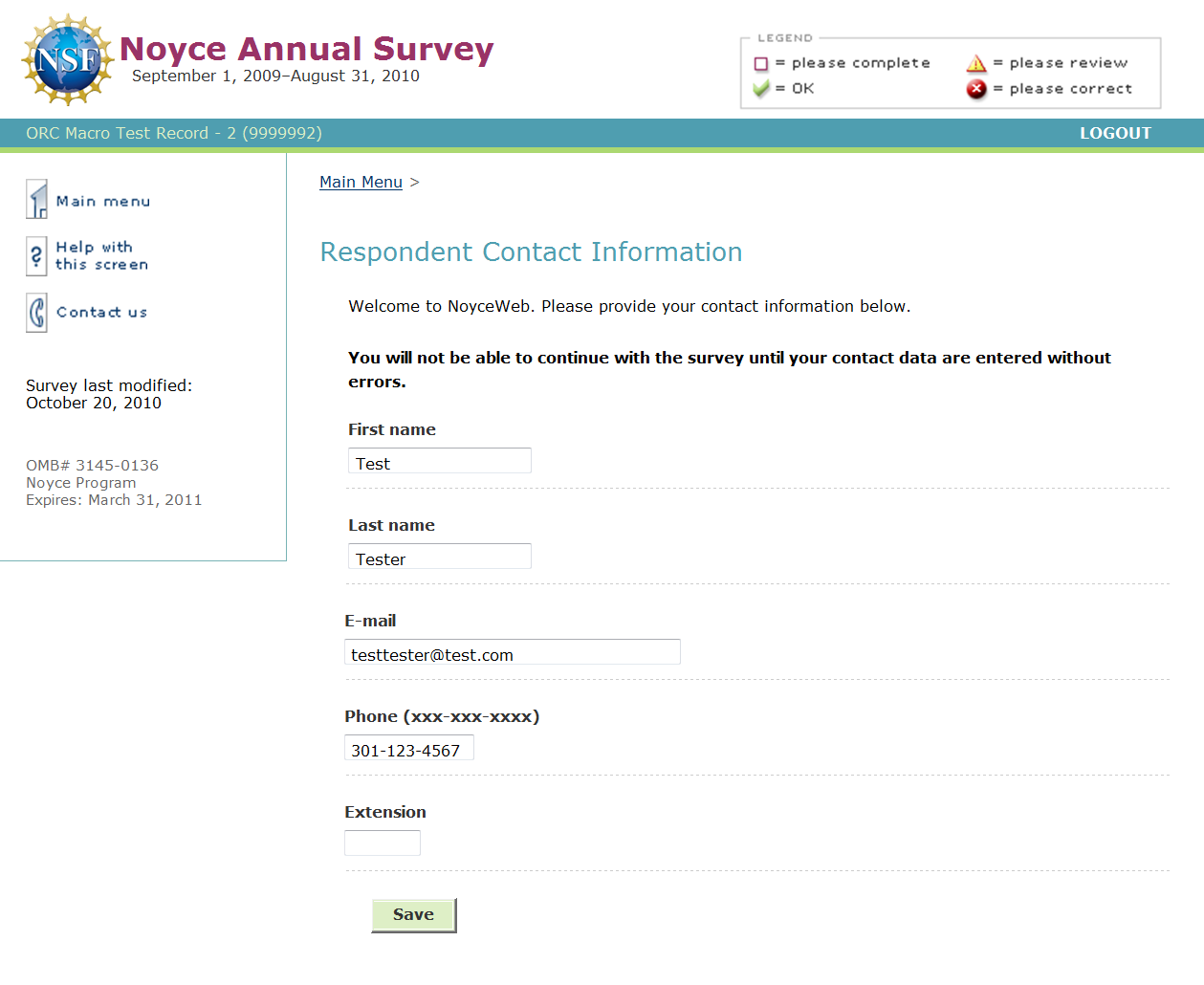Screen dimensions: 1204x985
Task: Click the Main menu door icon
Action: [36, 200]
